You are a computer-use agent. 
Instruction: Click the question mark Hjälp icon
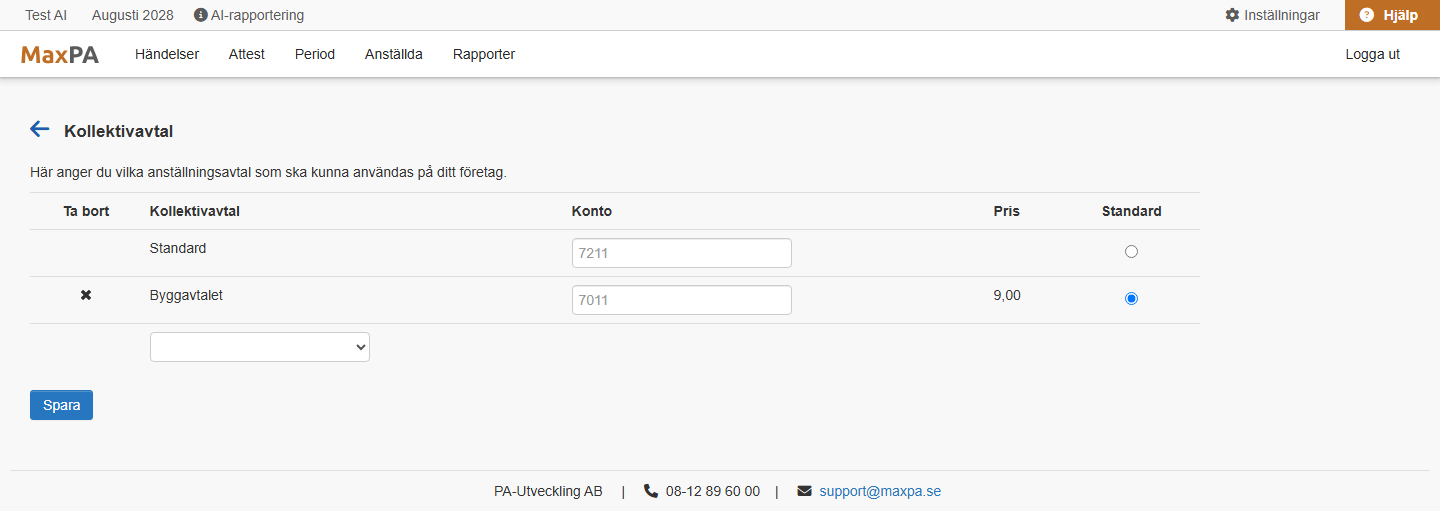pos(1367,15)
